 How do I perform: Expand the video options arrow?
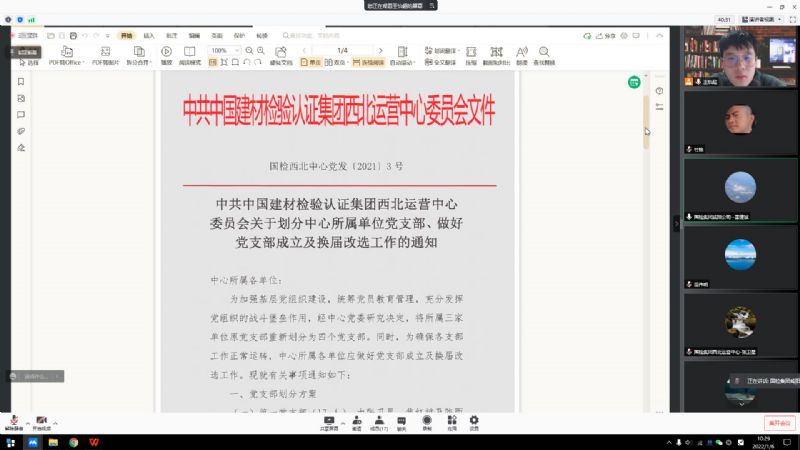(x=55, y=421)
